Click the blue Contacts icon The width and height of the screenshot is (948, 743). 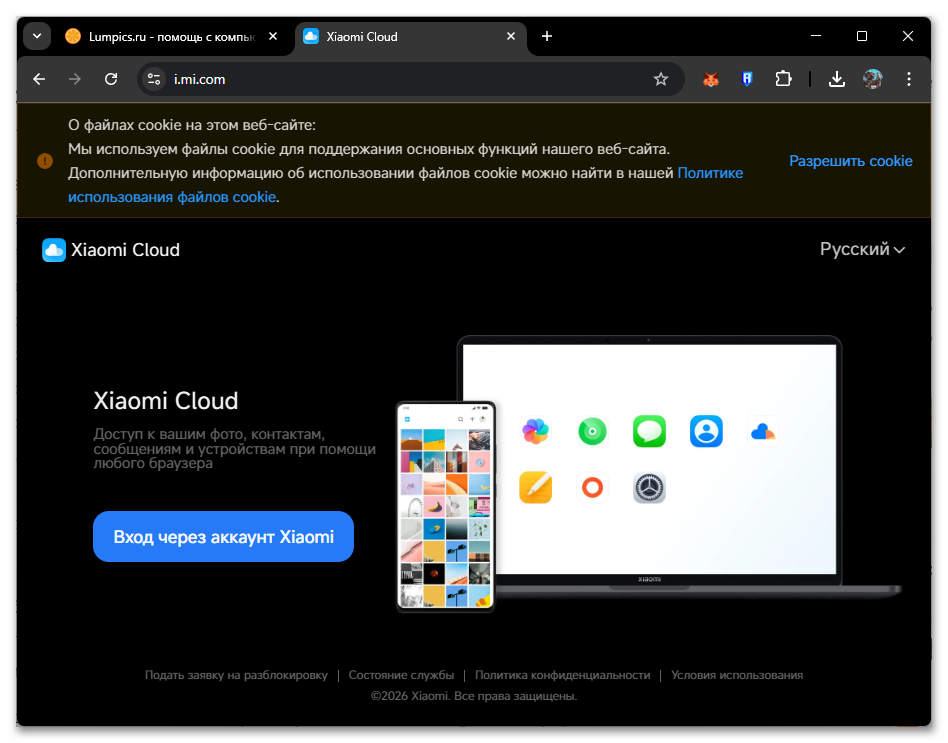706,431
